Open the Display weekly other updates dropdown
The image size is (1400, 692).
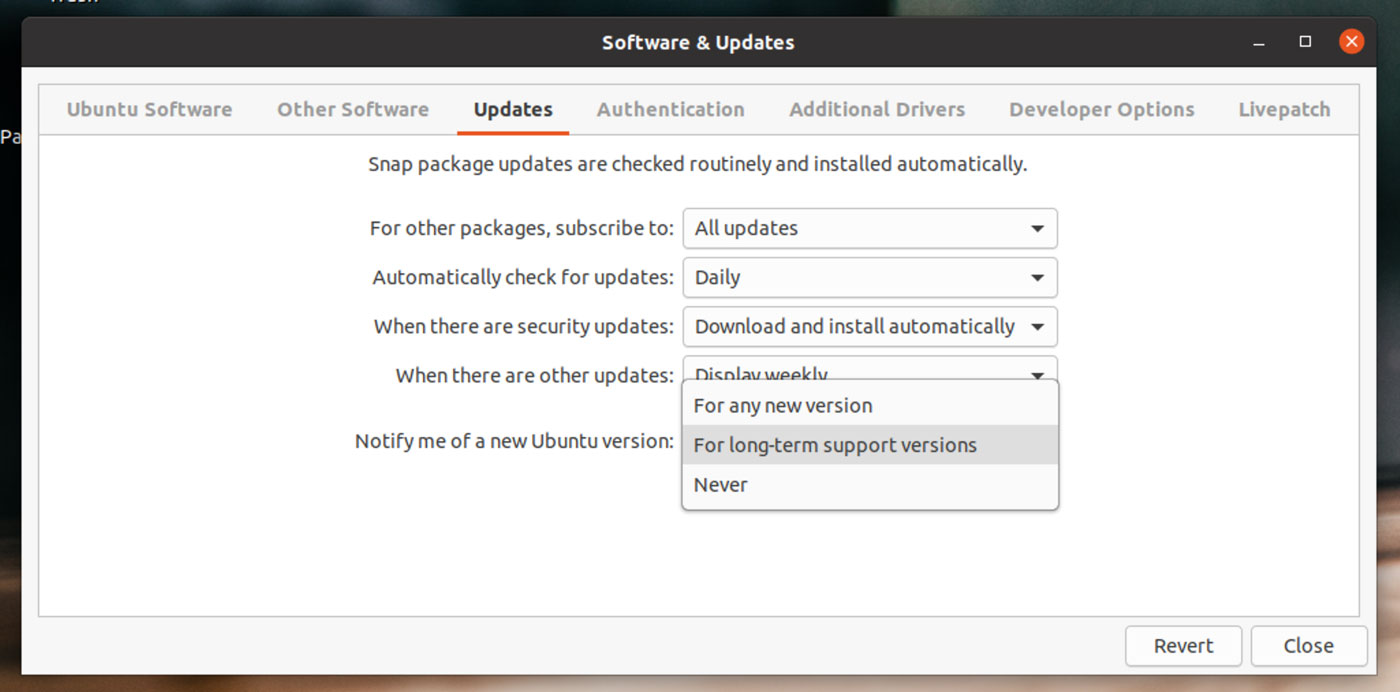870,368
